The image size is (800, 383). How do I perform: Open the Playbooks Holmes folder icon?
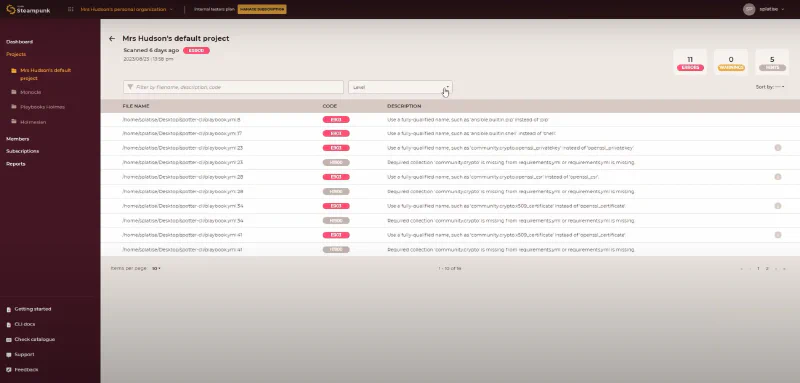point(14,107)
